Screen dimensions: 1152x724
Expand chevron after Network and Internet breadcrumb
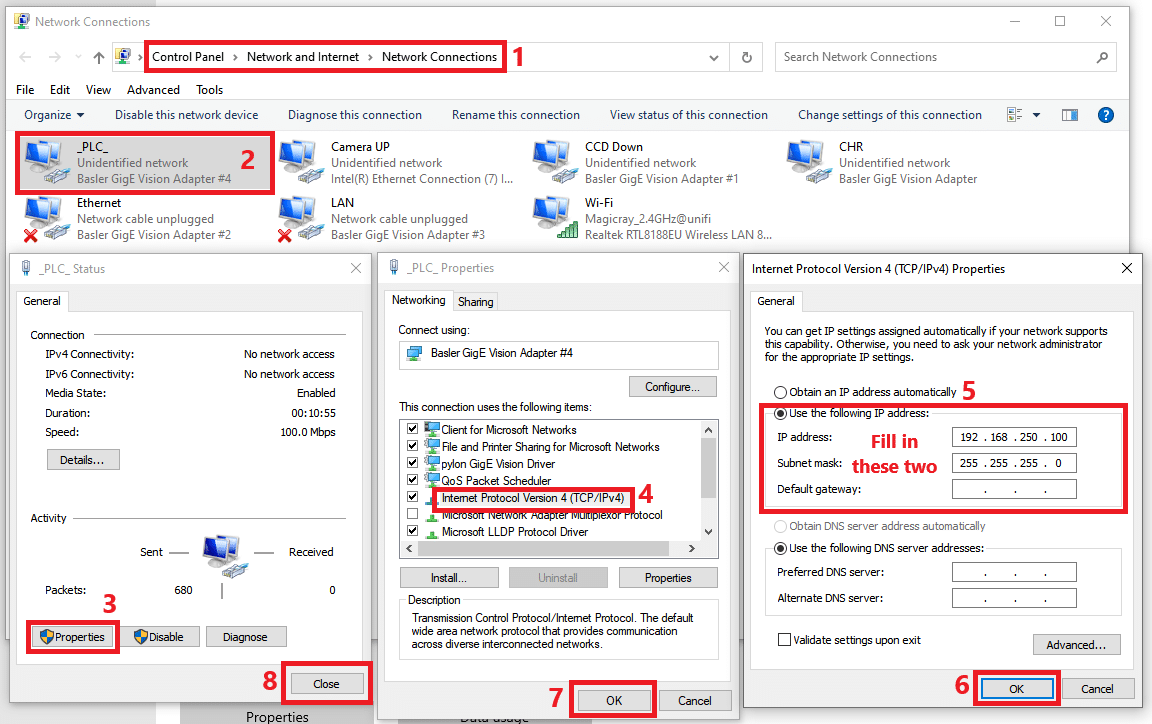pyautogui.click(x=370, y=57)
